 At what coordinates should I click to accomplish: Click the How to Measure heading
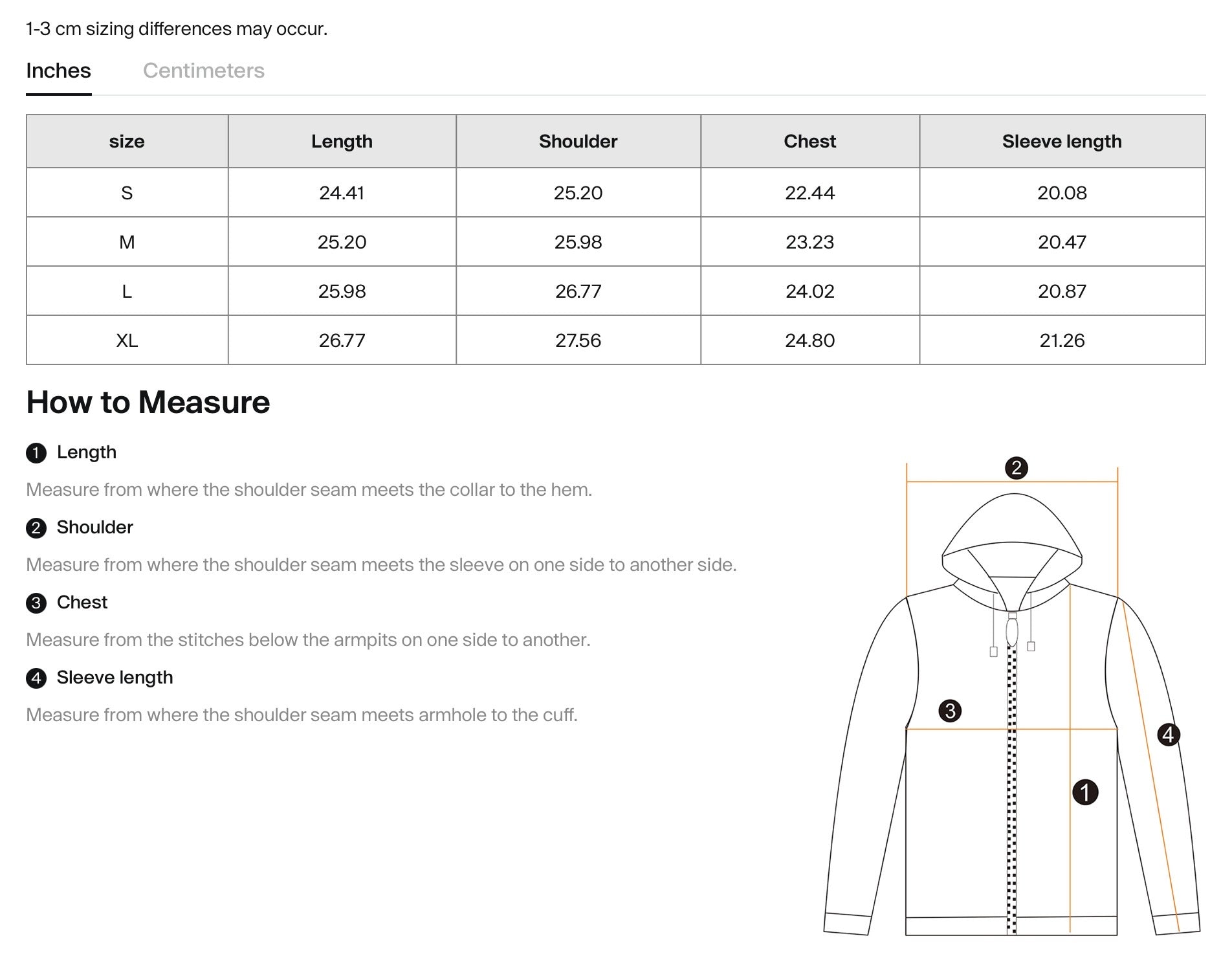148,402
